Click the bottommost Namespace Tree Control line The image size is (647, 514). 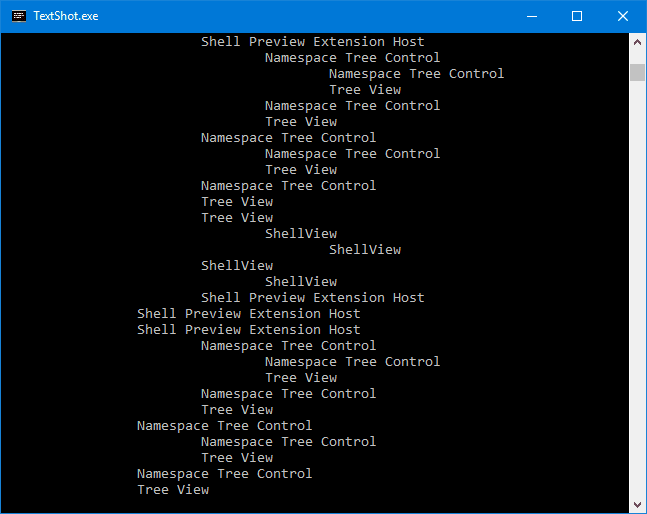pos(224,474)
